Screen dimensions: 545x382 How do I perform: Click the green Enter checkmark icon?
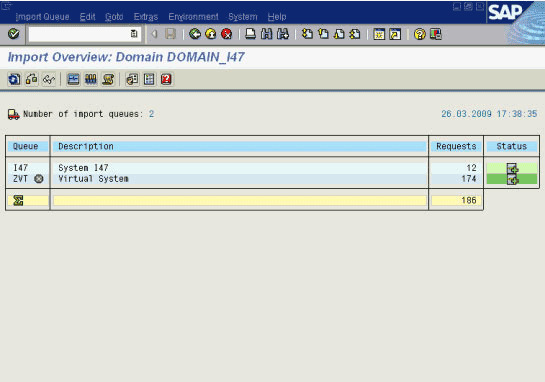tap(14, 34)
